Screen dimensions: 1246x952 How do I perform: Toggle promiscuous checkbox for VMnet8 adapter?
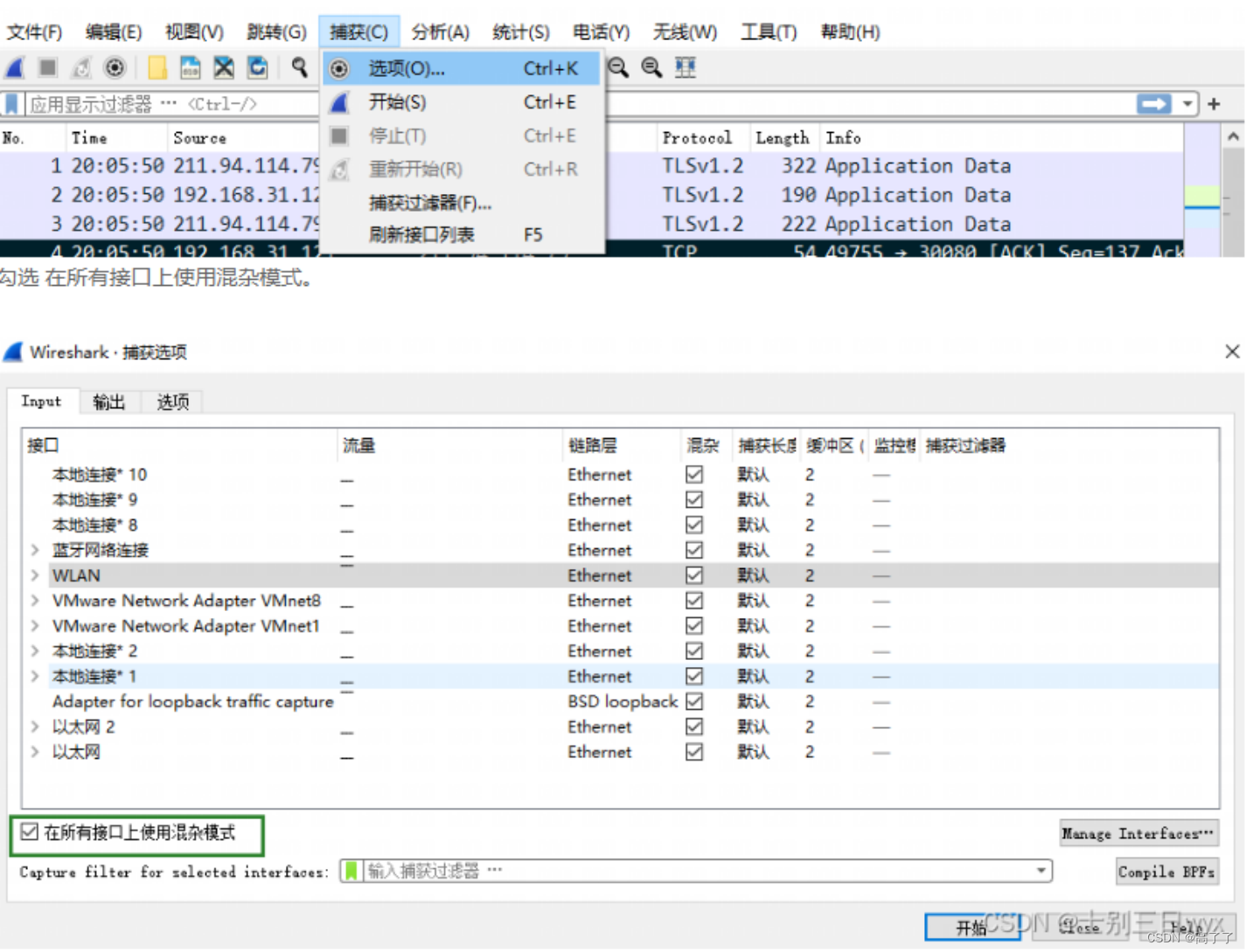(694, 601)
